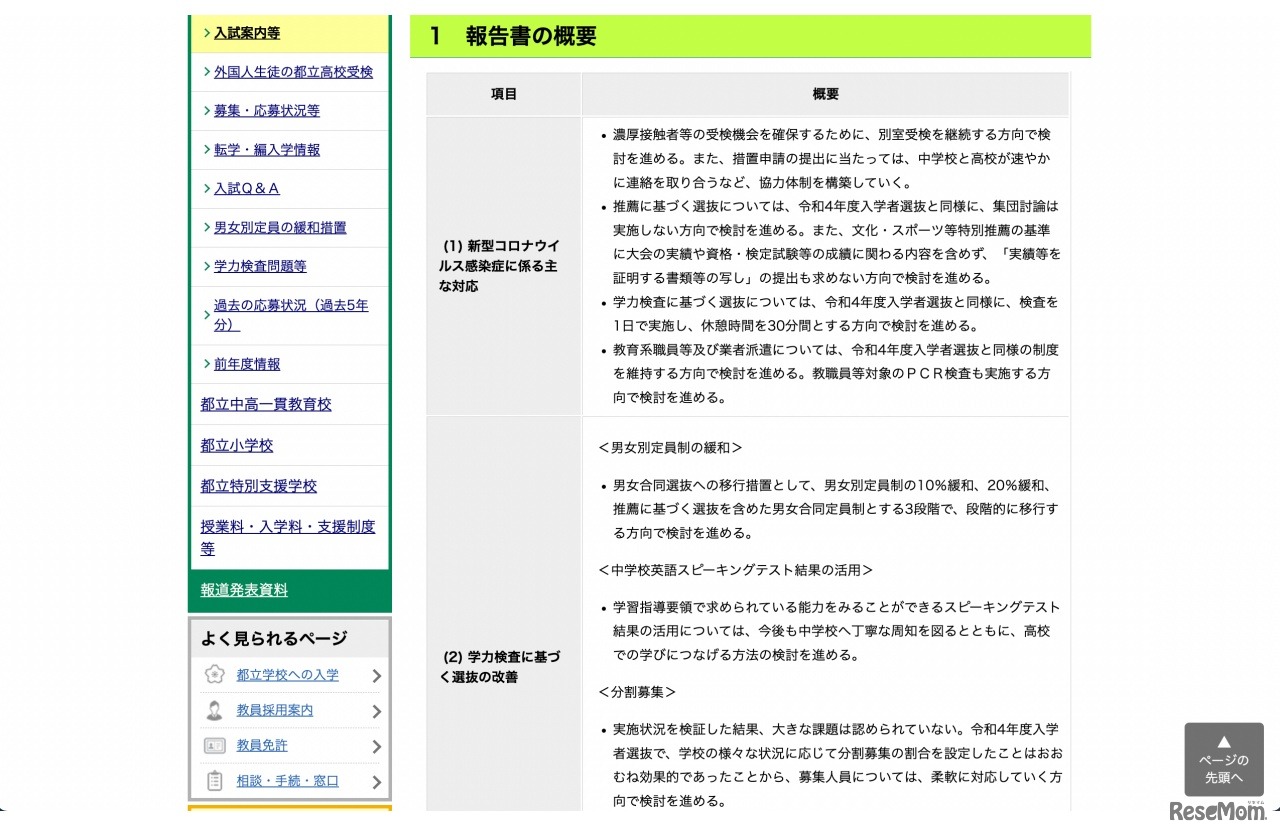This screenshot has width=1280, height=834.
Task: Open 学力検査問題等 link
Action: pos(260,267)
